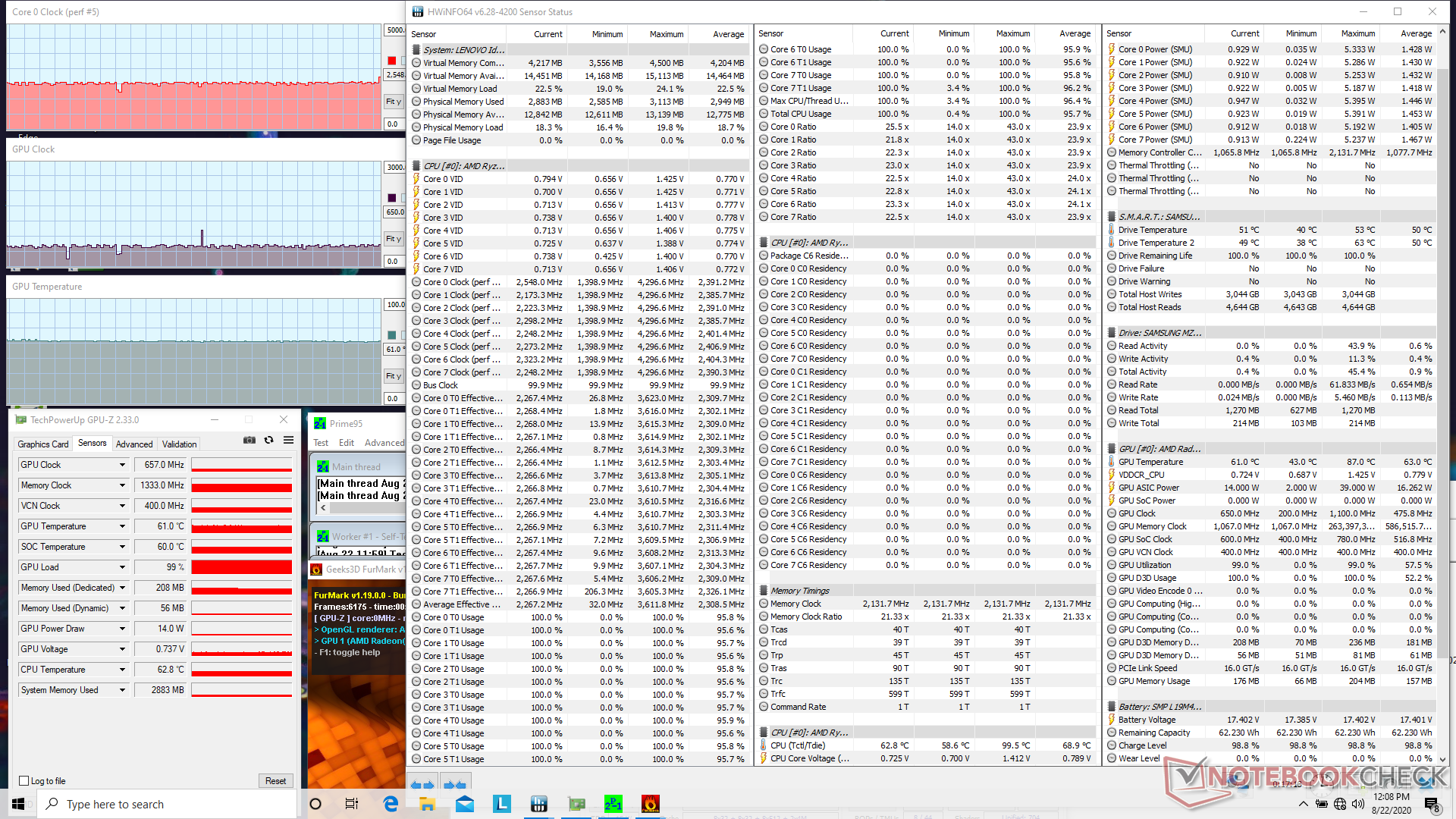Click Fit y in Core 0 Clock graph
Screen dimensions: 1456x819
394,102
